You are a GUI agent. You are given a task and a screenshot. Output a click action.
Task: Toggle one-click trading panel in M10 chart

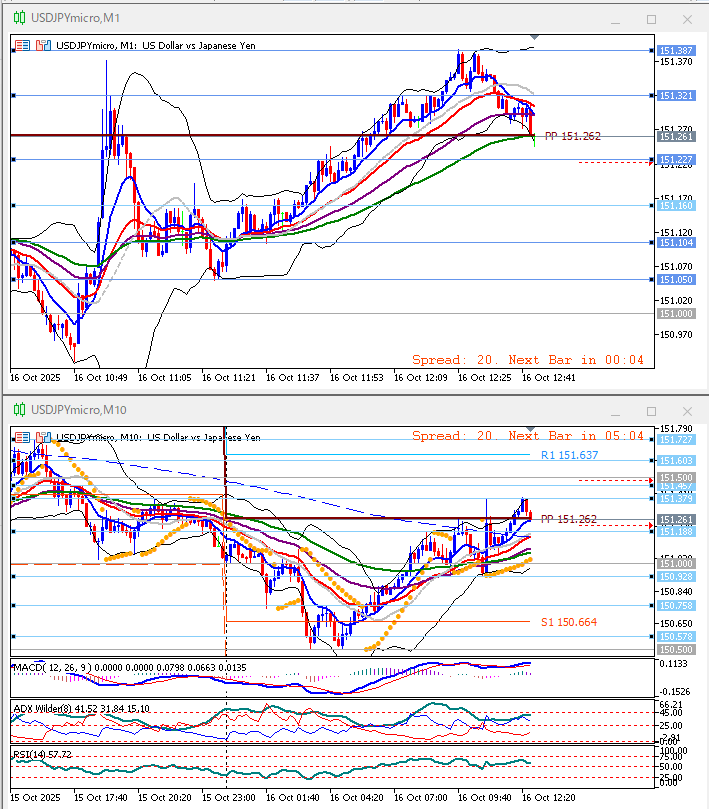pyautogui.click(x=15, y=437)
